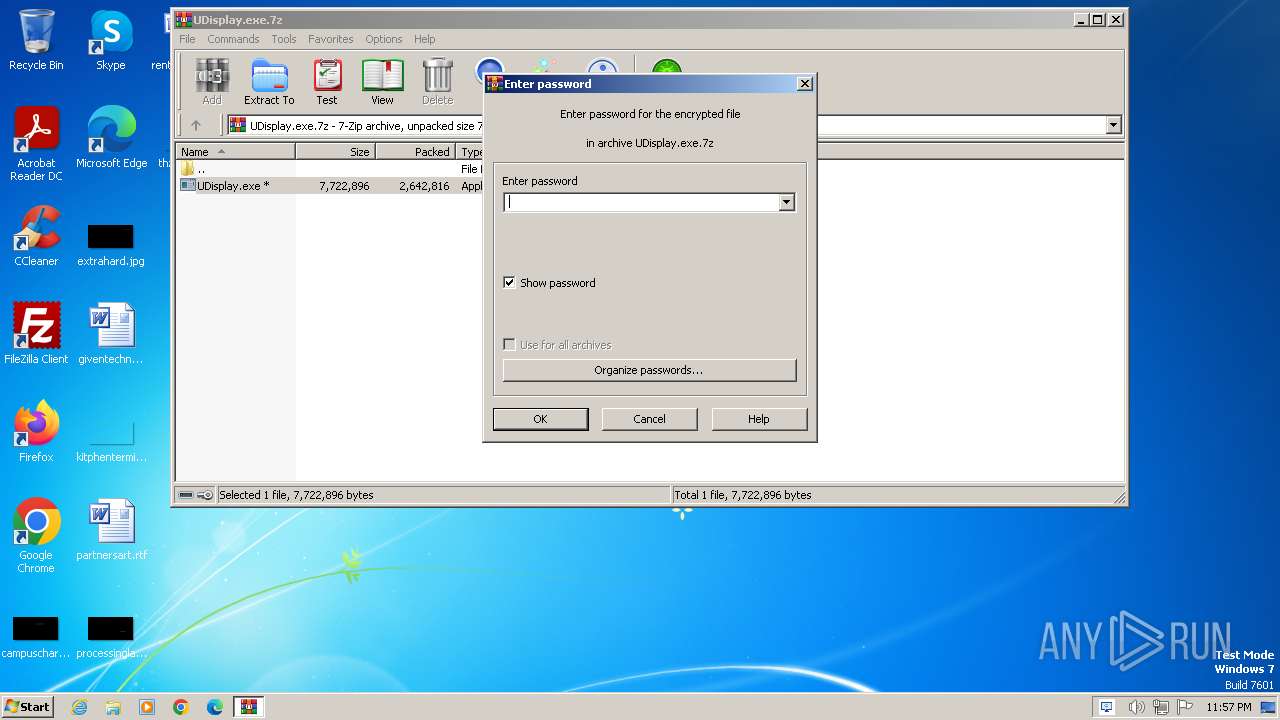Screen dimensions: 1280x720
Task: Sort list by the Name column header
Action: coord(236,152)
